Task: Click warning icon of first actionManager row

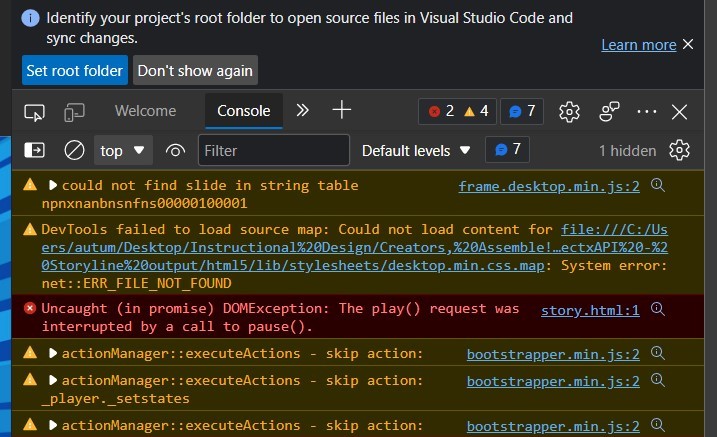Action: [x=30, y=352]
